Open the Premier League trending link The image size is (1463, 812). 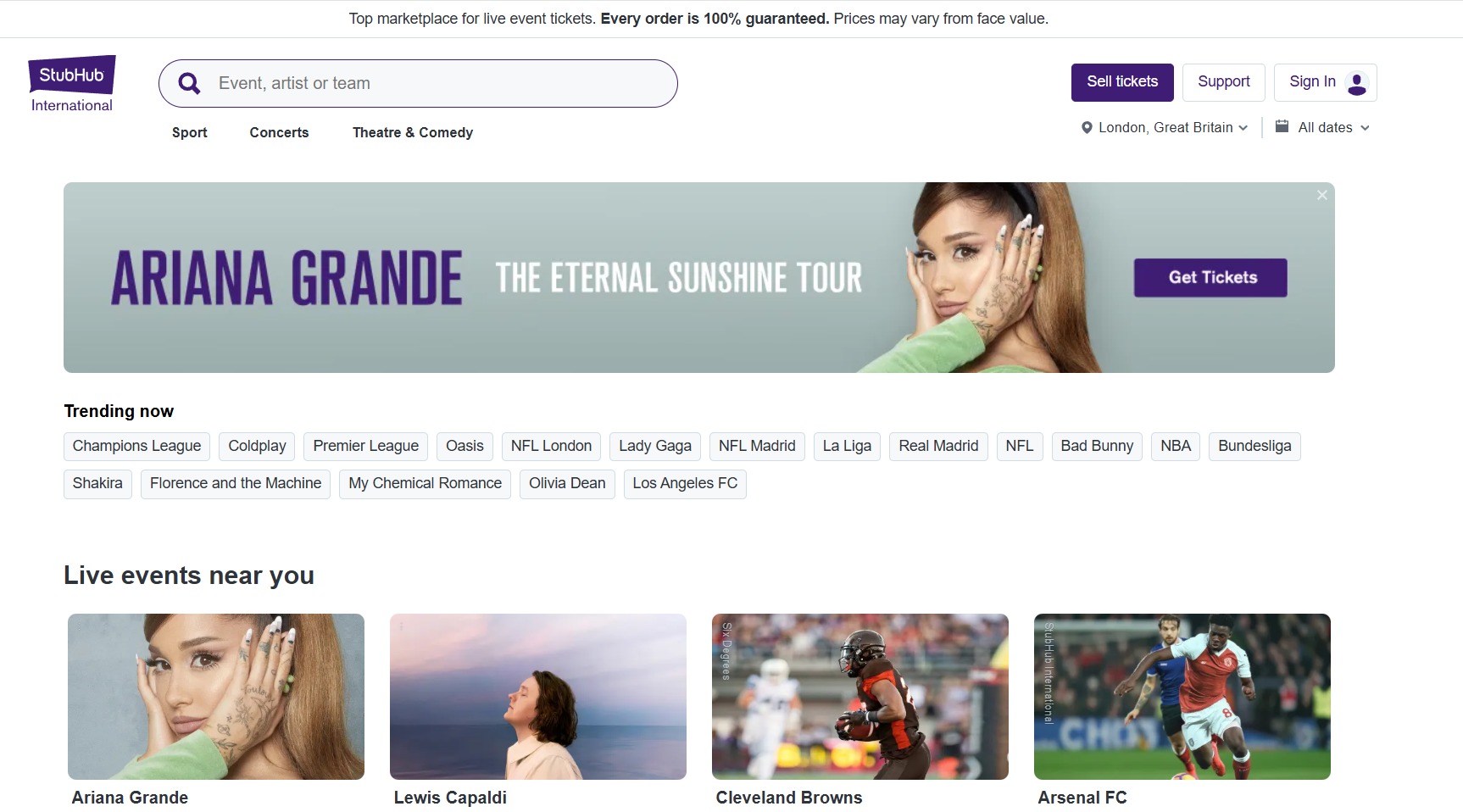tap(364, 446)
